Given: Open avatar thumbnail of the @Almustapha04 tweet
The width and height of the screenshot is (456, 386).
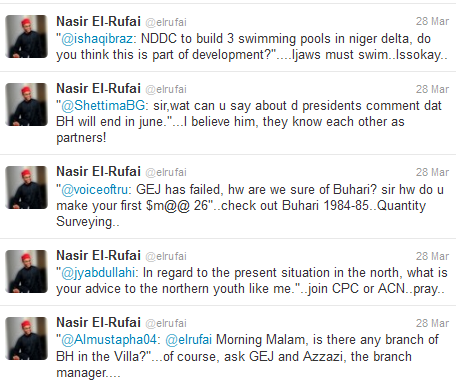Looking at the screenshot, I should coord(26,338).
